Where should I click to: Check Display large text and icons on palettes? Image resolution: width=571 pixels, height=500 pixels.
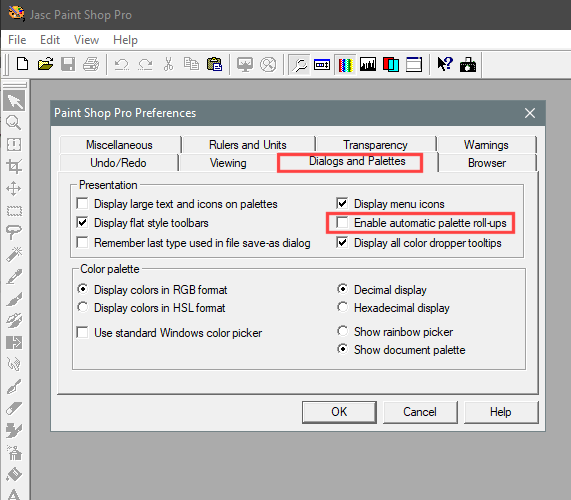tap(83, 203)
